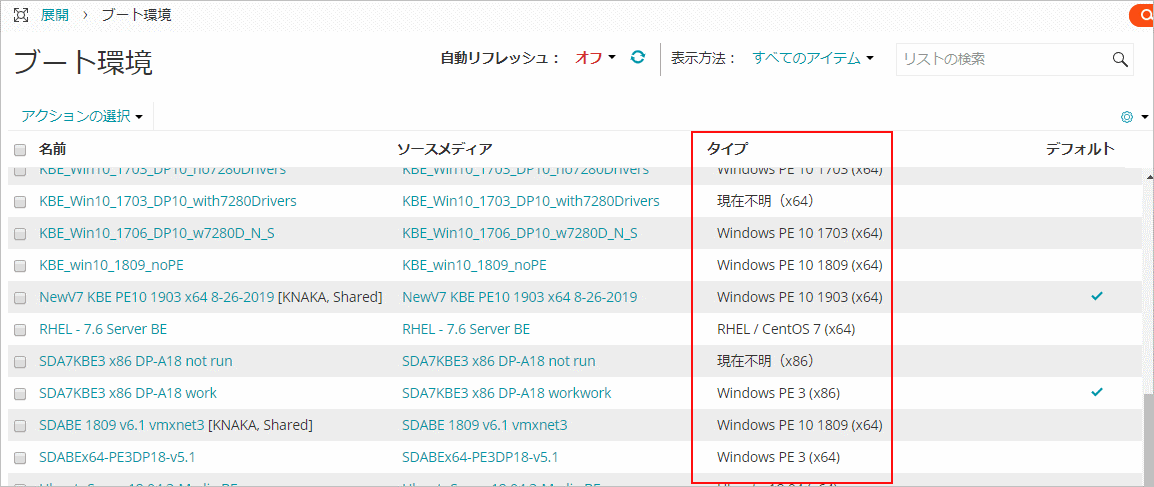Select checkbox for KBE_win10_1809_noPE
The image size is (1154, 487).
tap(20, 265)
